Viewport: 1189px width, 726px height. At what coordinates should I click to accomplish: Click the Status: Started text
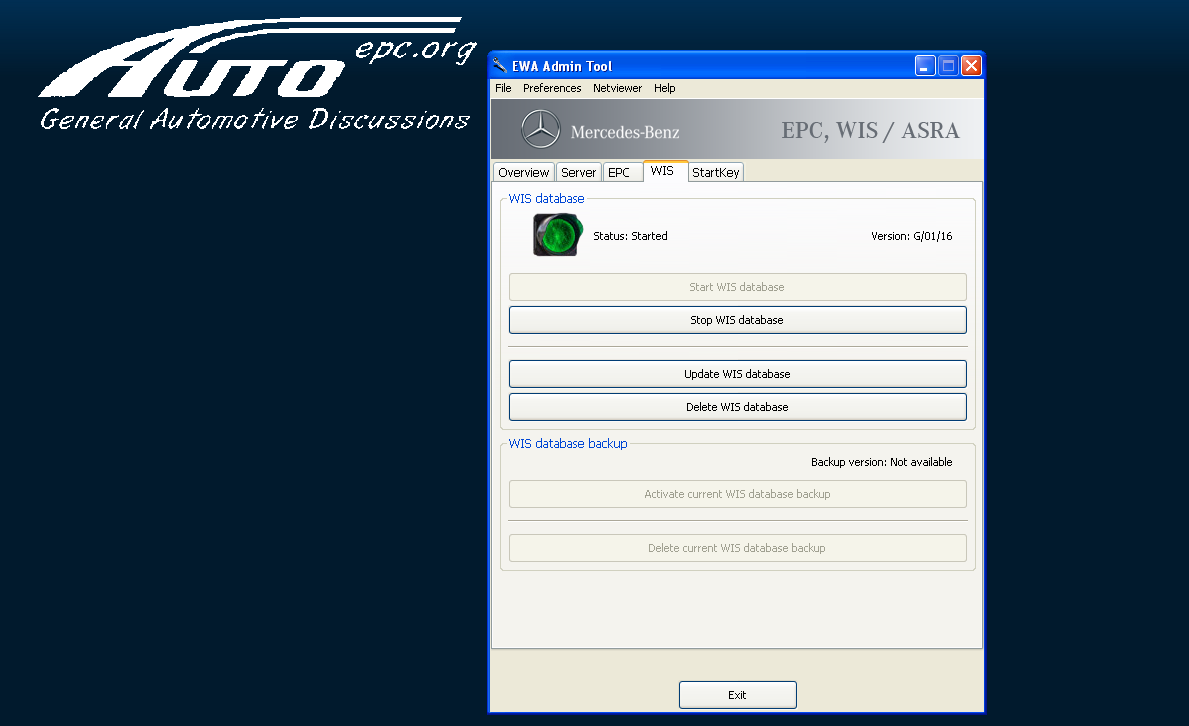(x=630, y=236)
